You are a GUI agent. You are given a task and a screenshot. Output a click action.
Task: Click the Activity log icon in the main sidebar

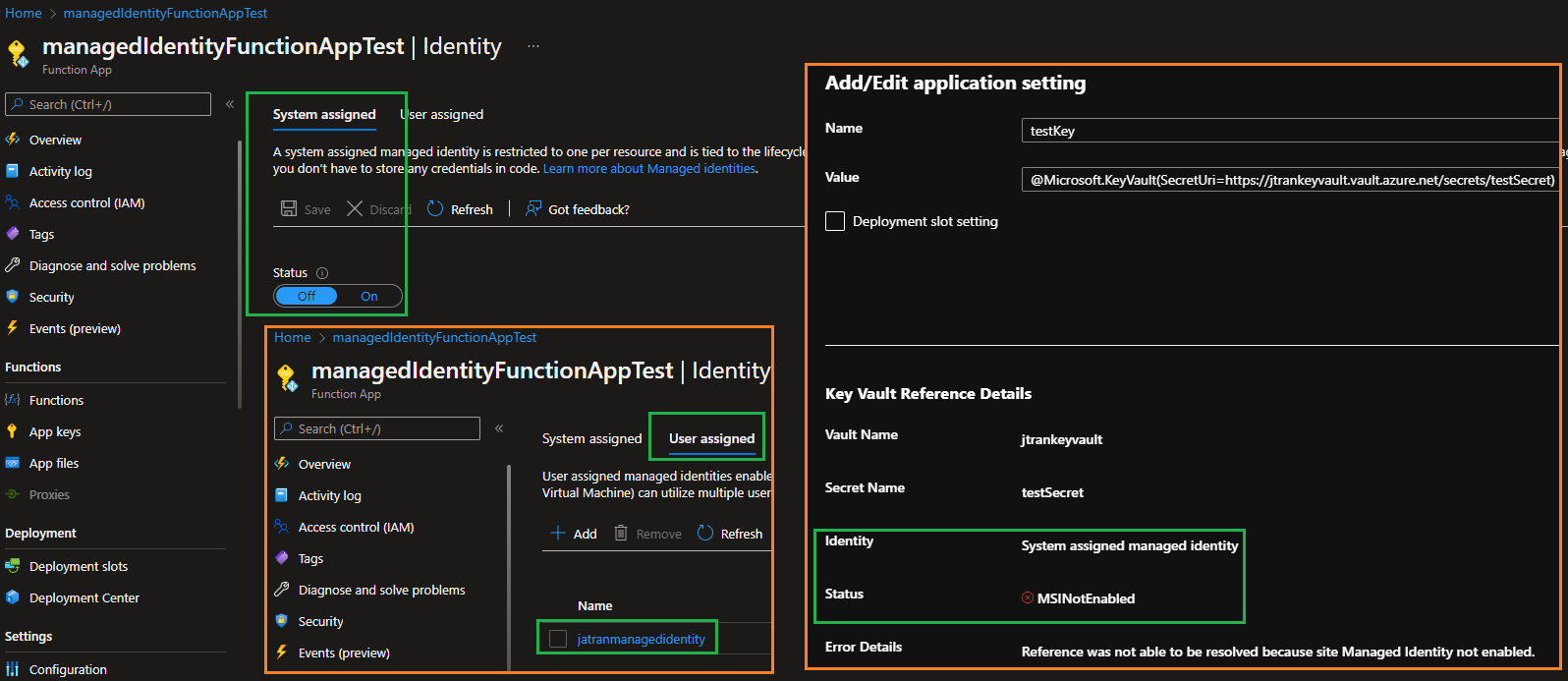[x=13, y=171]
